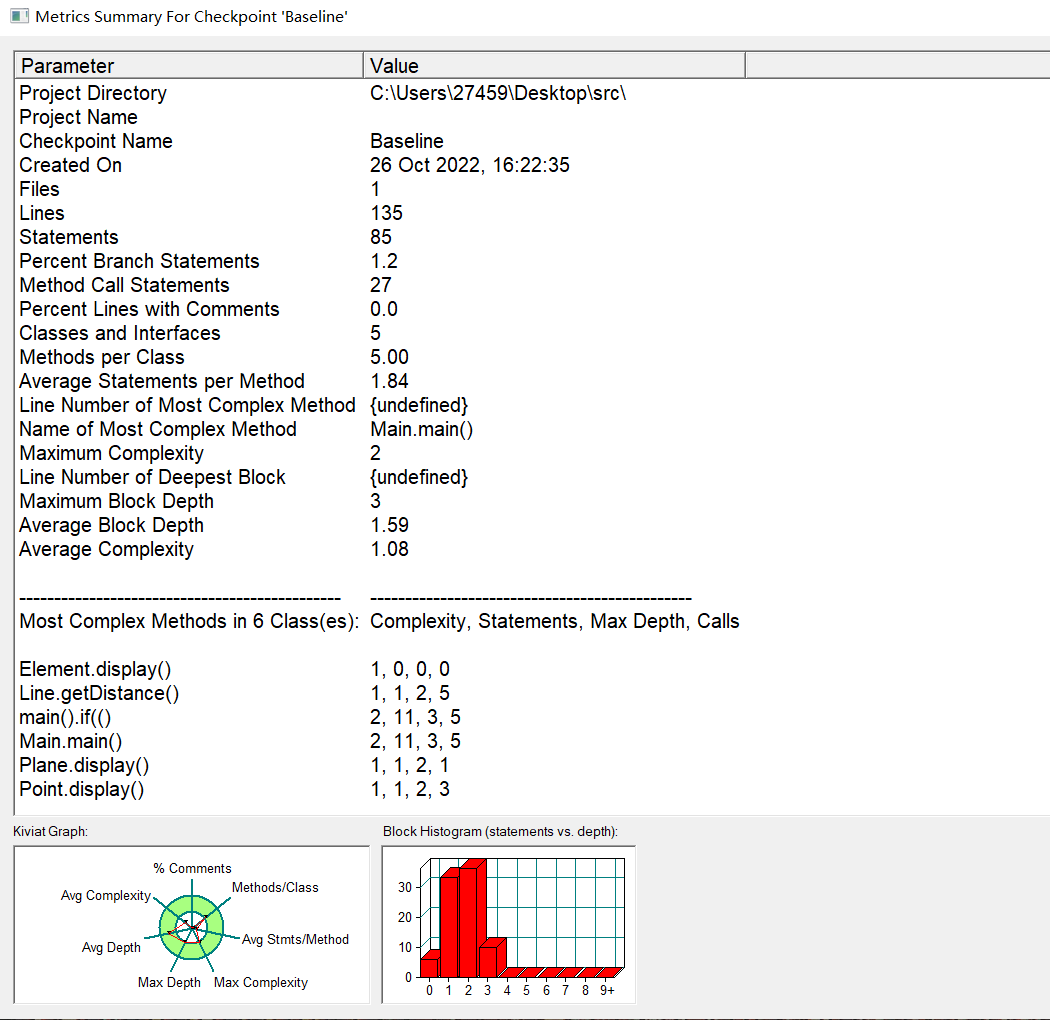Select the Lines row label
The height and width of the screenshot is (1020, 1050).
[x=42, y=213]
